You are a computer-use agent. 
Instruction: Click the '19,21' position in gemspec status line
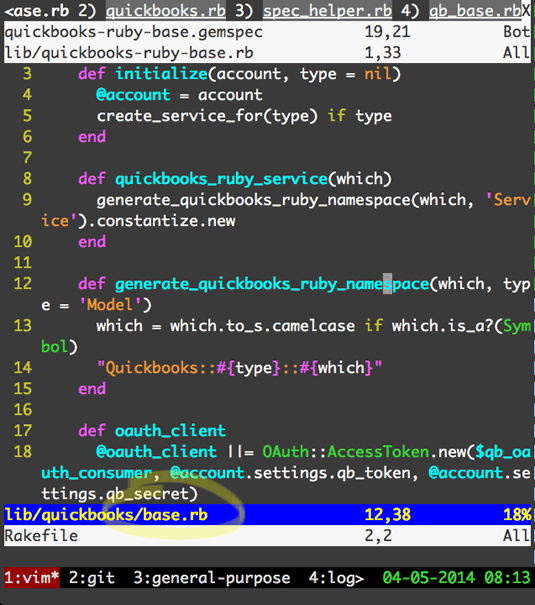click(388, 32)
